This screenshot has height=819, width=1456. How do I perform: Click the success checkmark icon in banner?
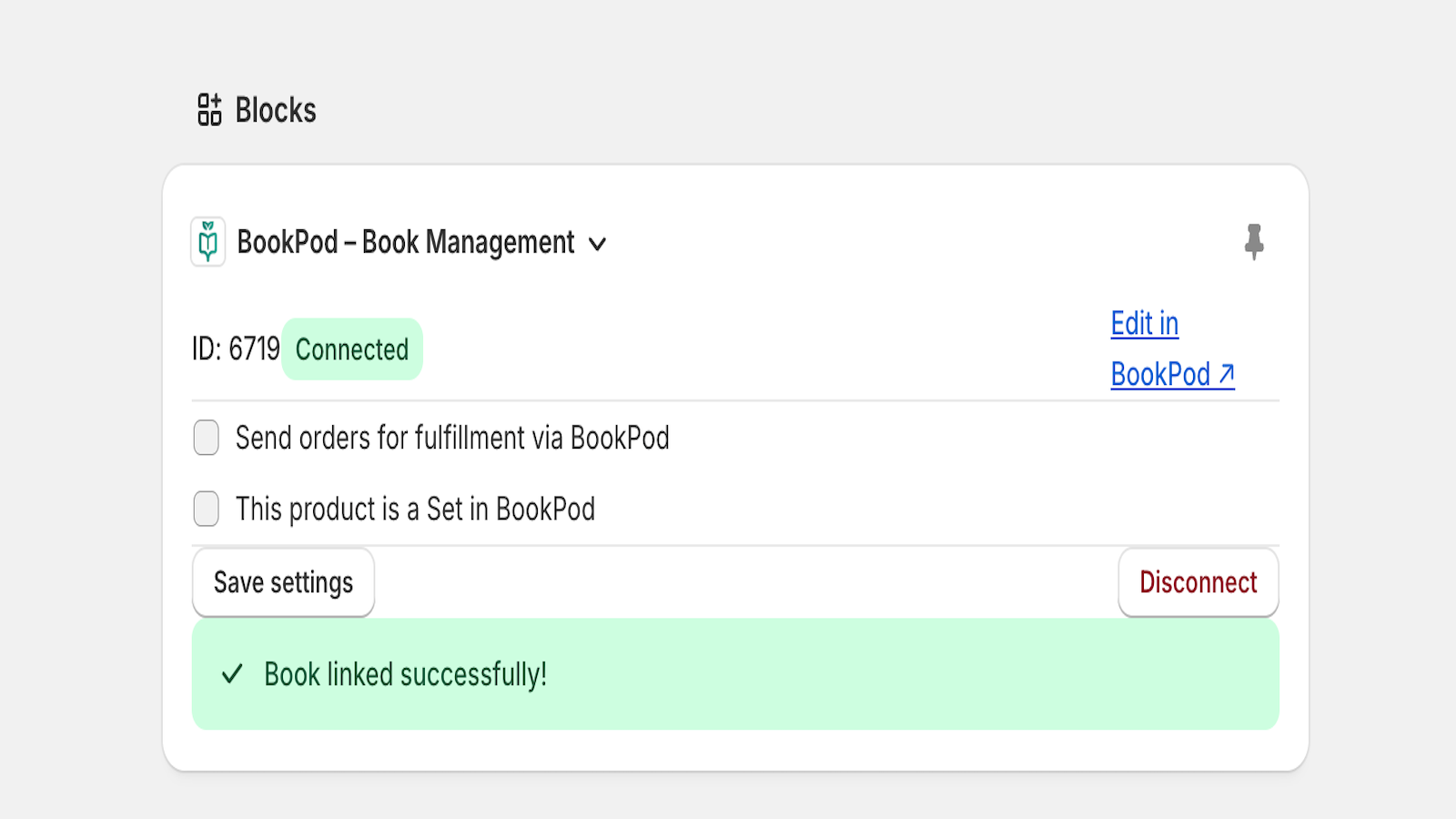[x=232, y=674]
